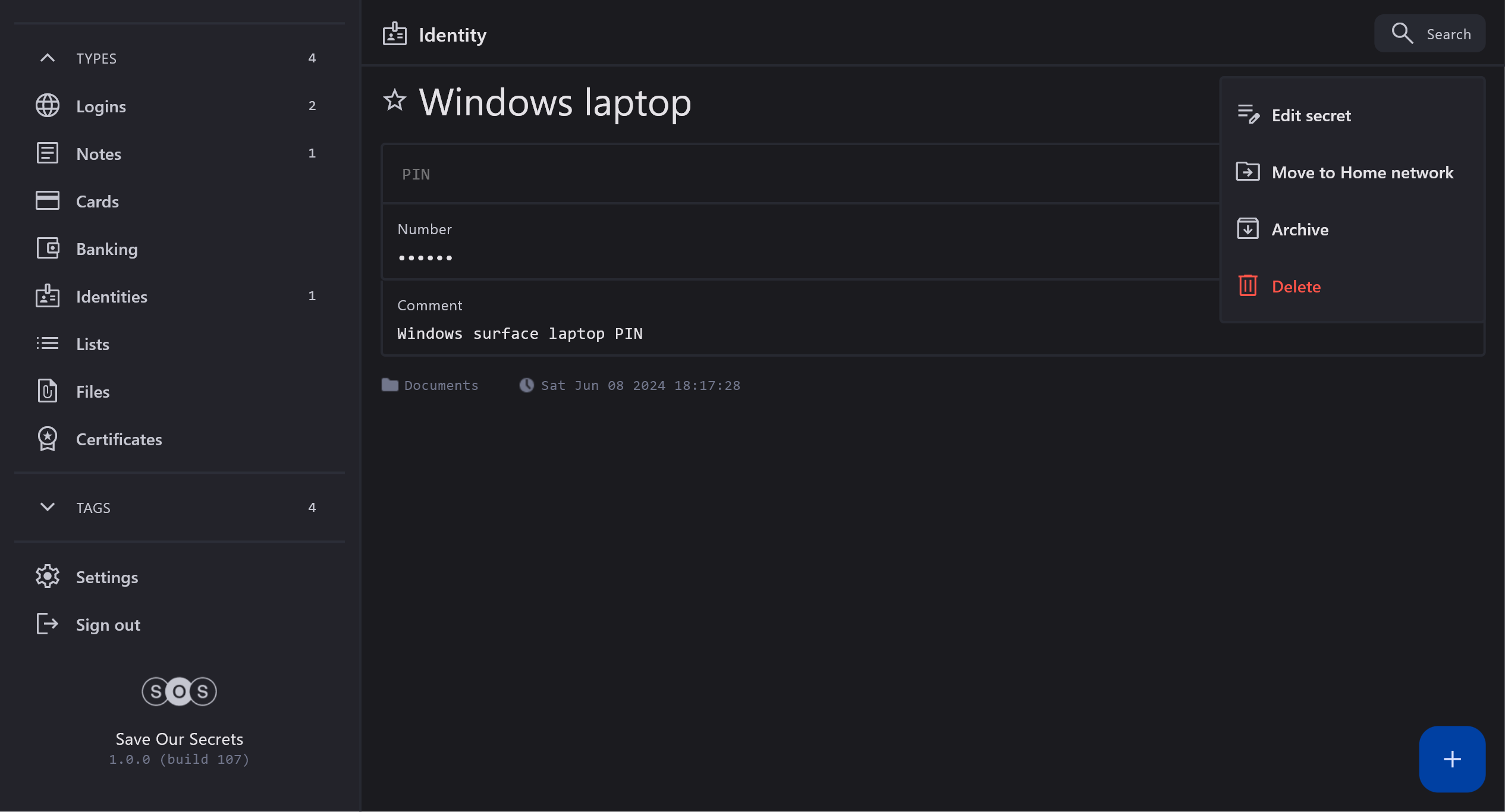1505x812 pixels.
Task: Open Cards sidebar icon
Action: [x=47, y=201]
